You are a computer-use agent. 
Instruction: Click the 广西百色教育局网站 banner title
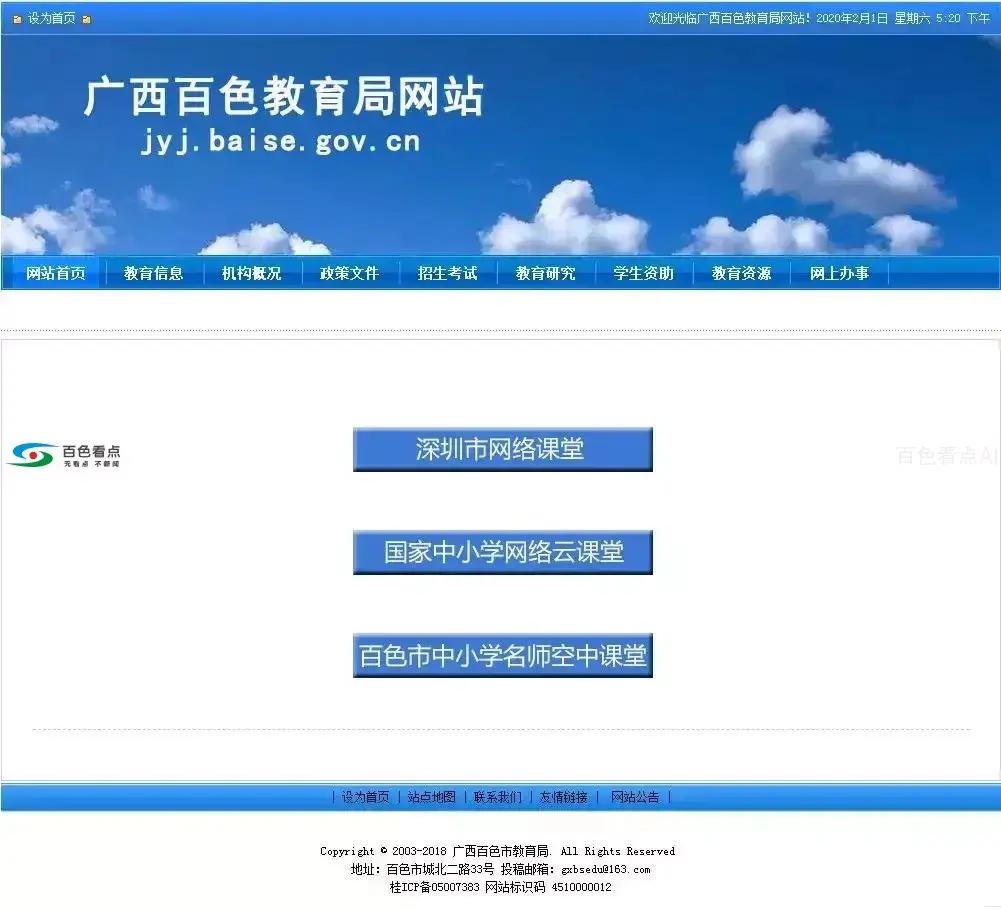pyautogui.click(x=283, y=97)
